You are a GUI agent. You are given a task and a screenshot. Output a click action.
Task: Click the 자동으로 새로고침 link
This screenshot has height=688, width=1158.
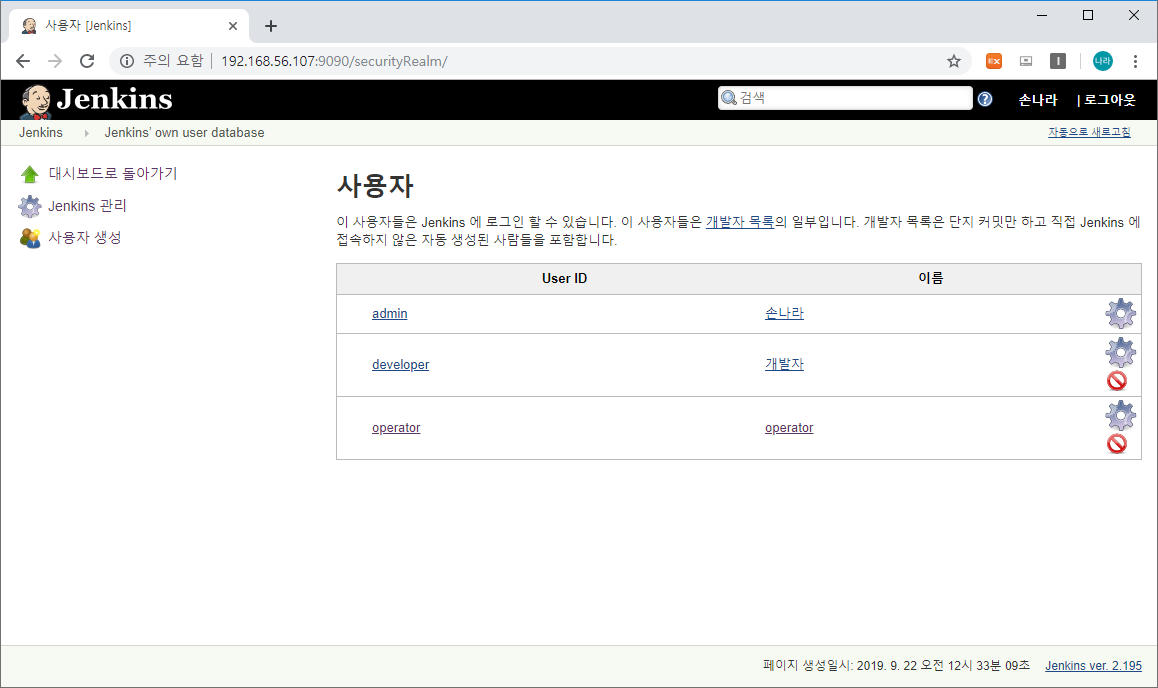coord(1089,132)
